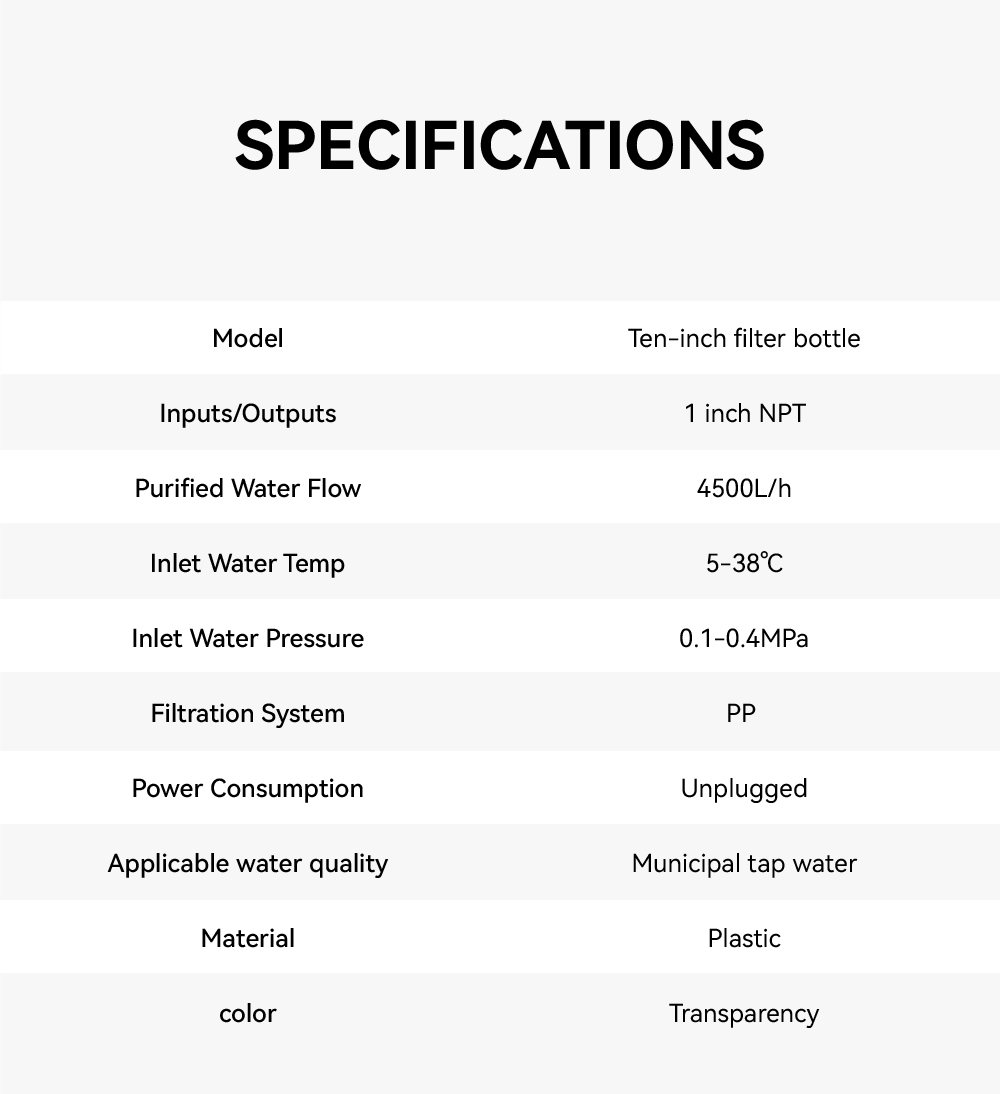Click the Power Consumption label
Screen dimensions: 1000x1094
(248, 789)
